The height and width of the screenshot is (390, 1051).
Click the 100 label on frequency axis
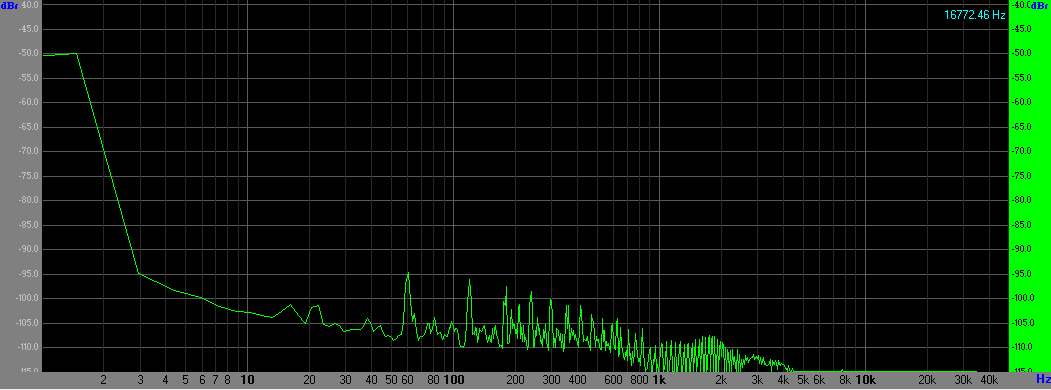454,380
